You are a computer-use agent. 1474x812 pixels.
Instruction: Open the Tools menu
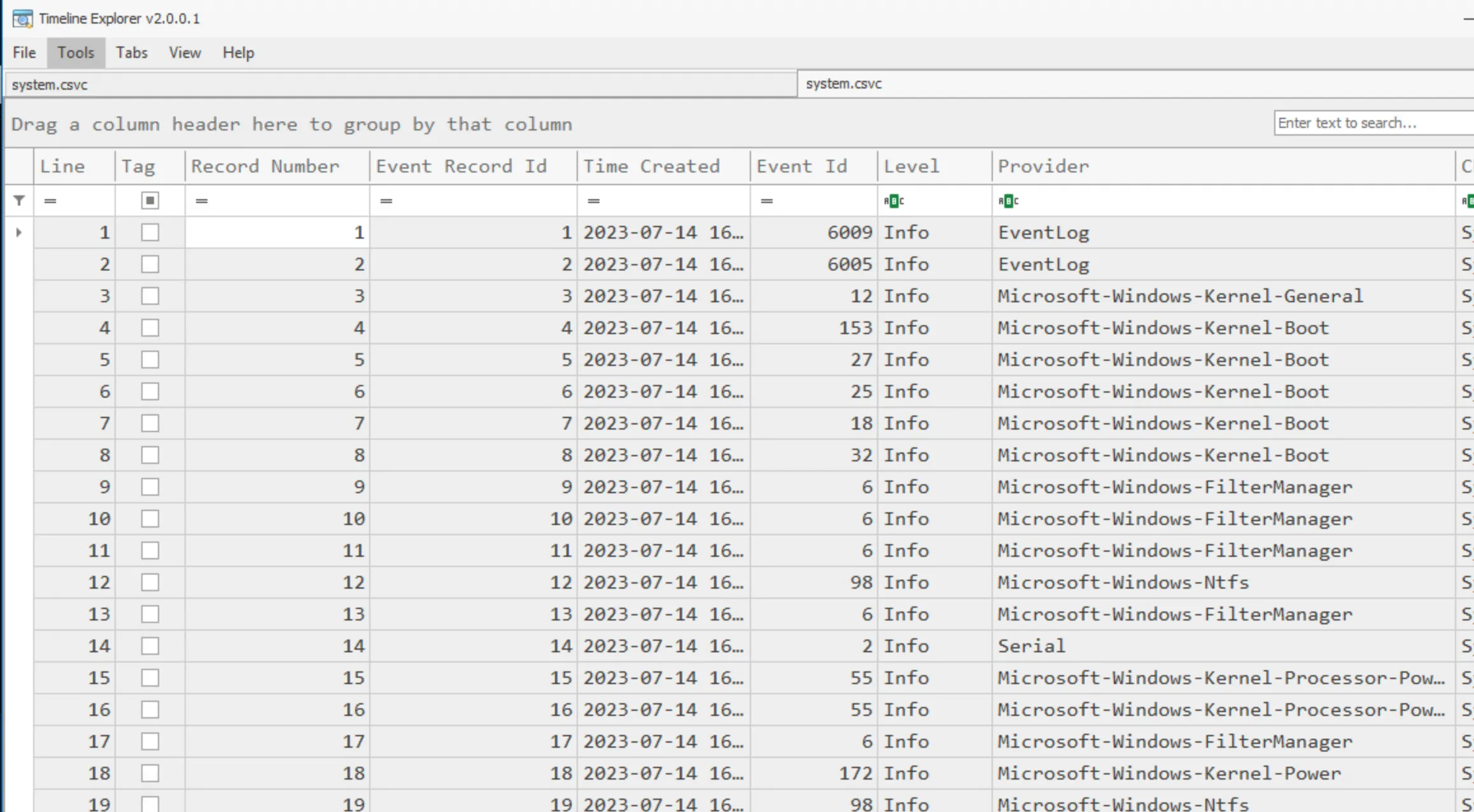(x=76, y=53)
